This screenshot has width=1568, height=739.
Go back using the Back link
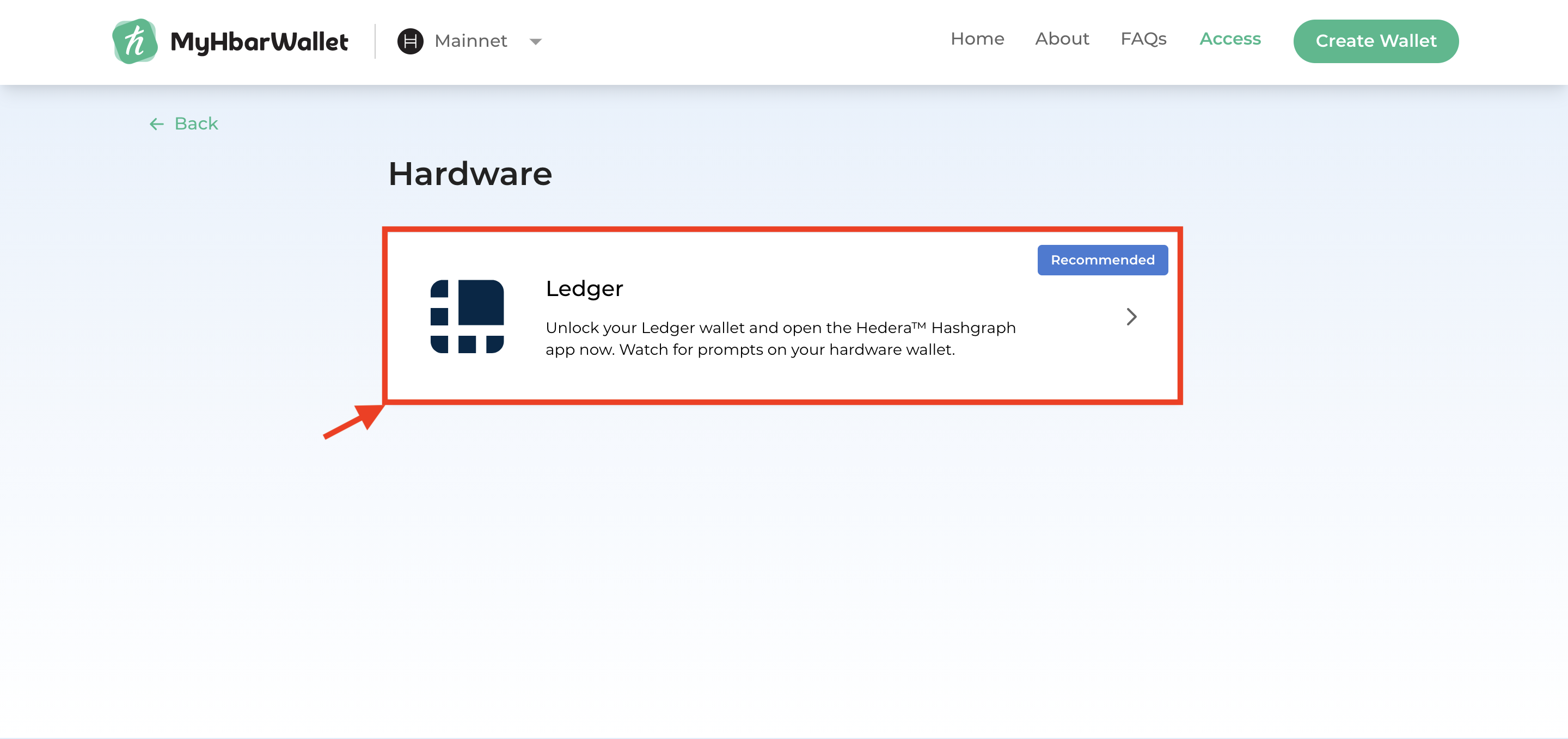[195, 124]
